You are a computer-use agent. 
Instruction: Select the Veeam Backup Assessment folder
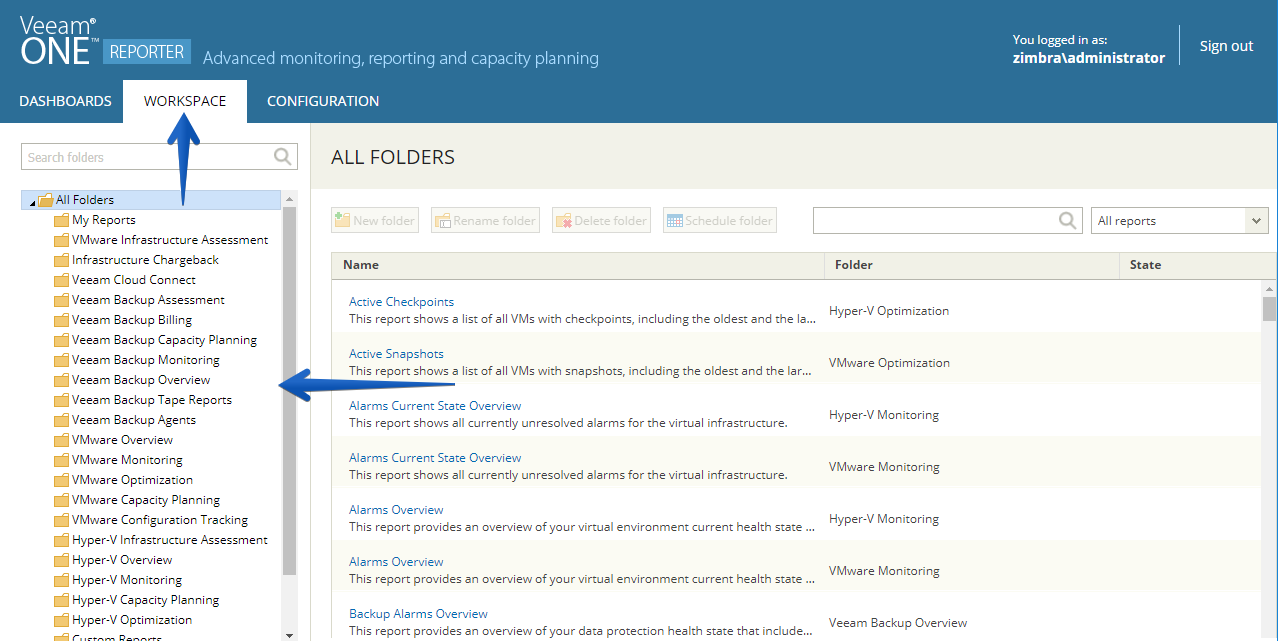[x=148, y=300]
